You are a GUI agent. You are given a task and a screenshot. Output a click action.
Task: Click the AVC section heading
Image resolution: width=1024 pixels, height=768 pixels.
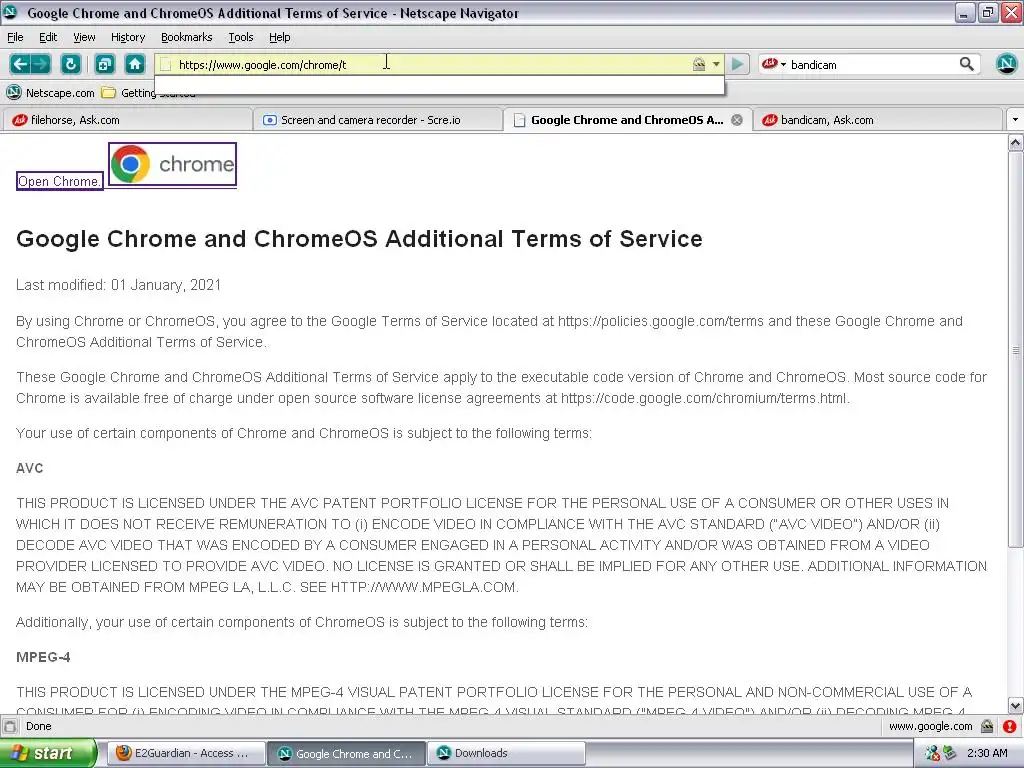pyautogui.click(x=29, y=468)
